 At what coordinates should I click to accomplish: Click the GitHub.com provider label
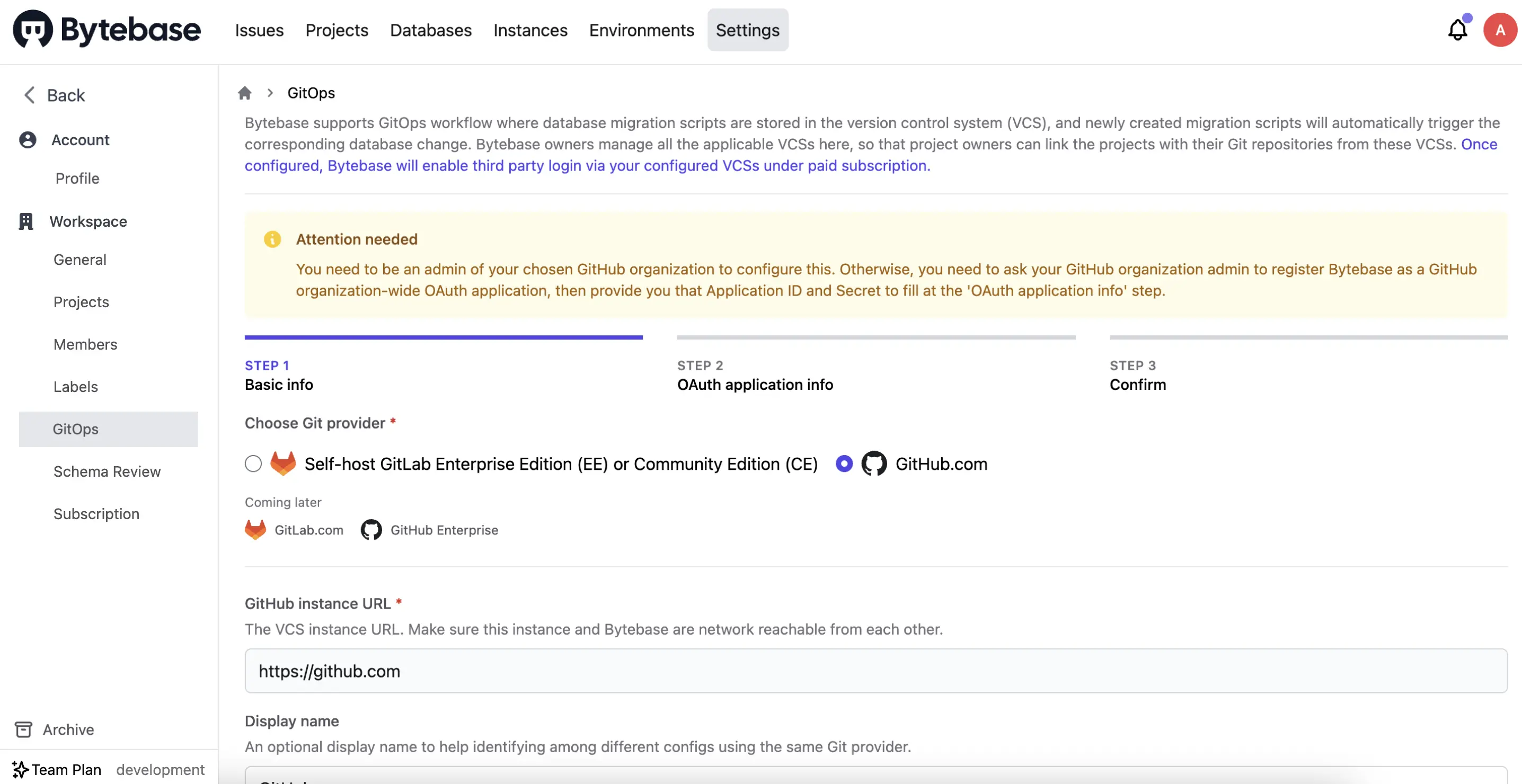tap(941, 464)
